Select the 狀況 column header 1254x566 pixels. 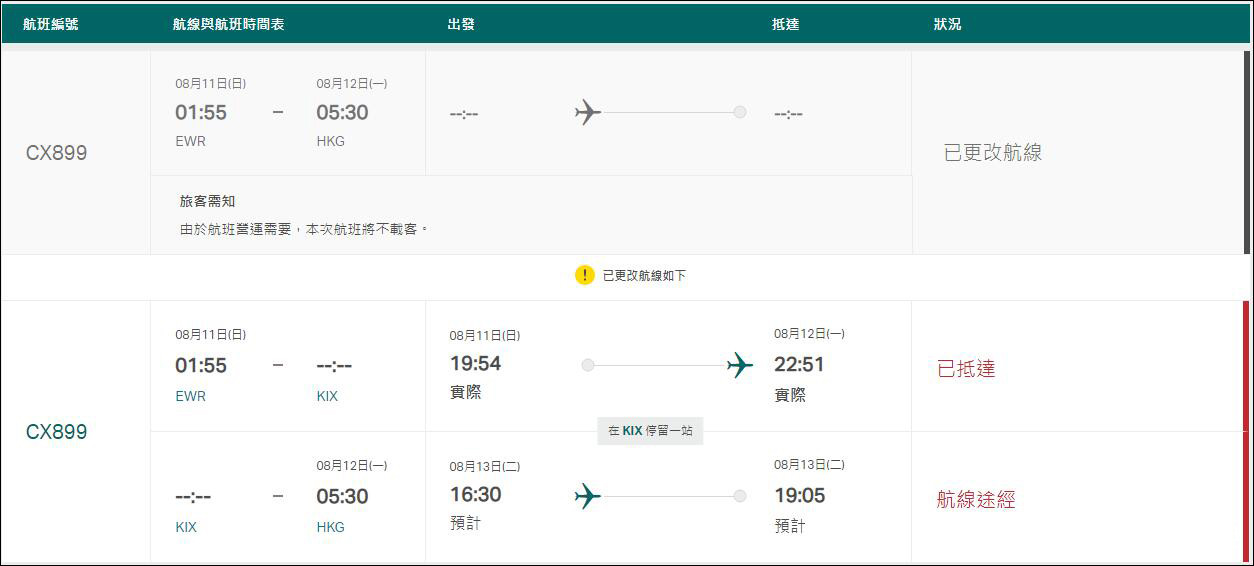[947, 24]
